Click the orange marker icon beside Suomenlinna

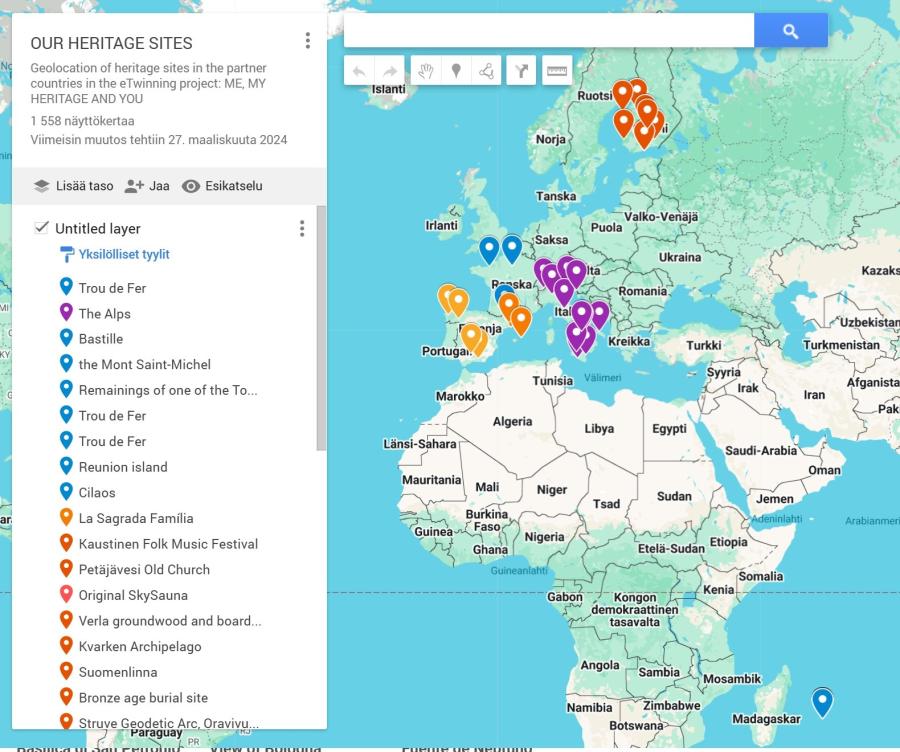click(66, 671)
